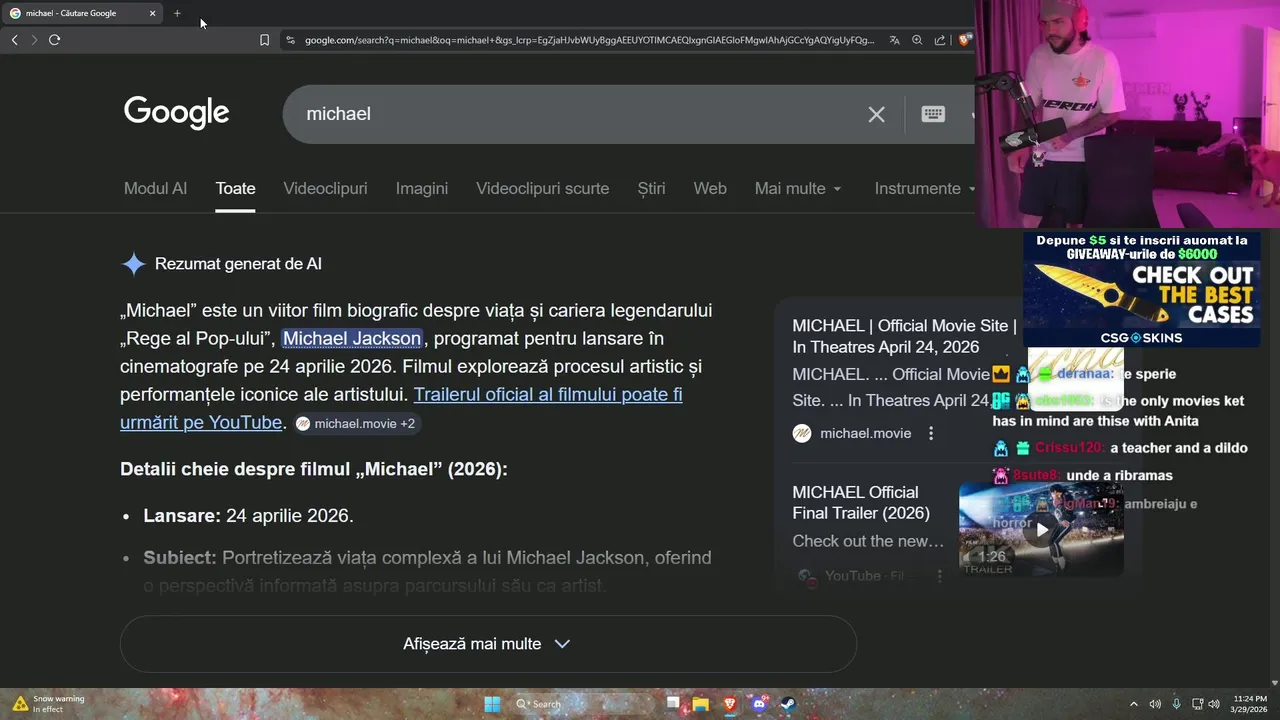Image resolution: width=1280 pixels, height=720 pixels.
Task: Open Videoclipuri scurte tab
Action: pyautogui.click(x=542, y=188)
